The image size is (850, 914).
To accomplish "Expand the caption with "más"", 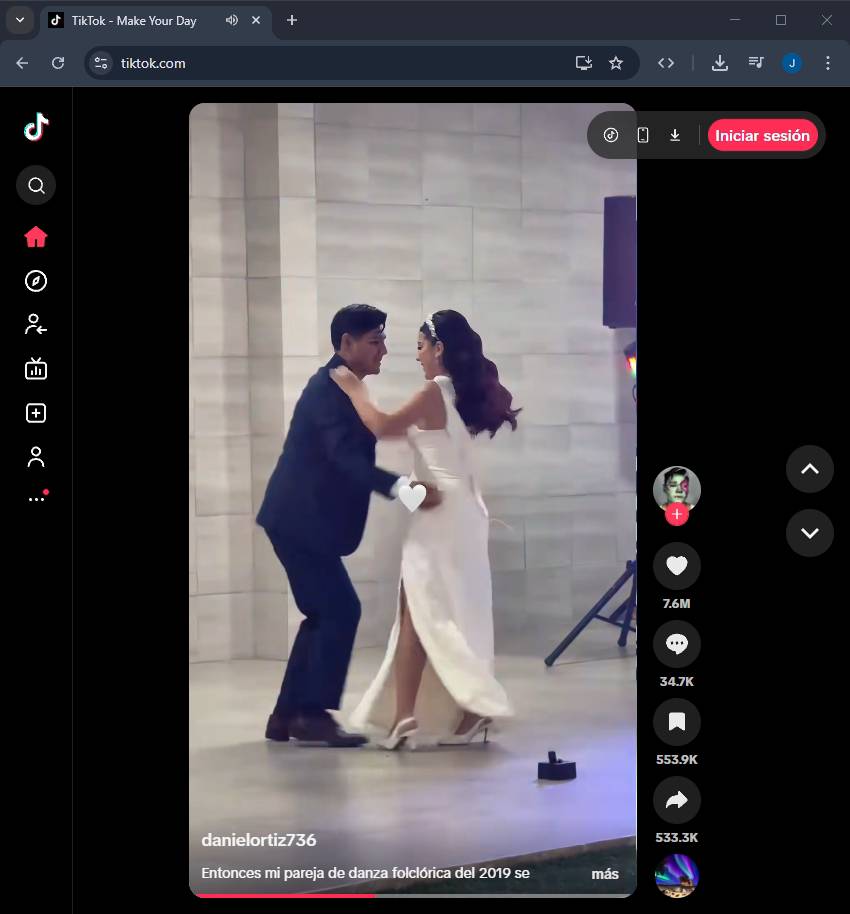I will [604, 874].
